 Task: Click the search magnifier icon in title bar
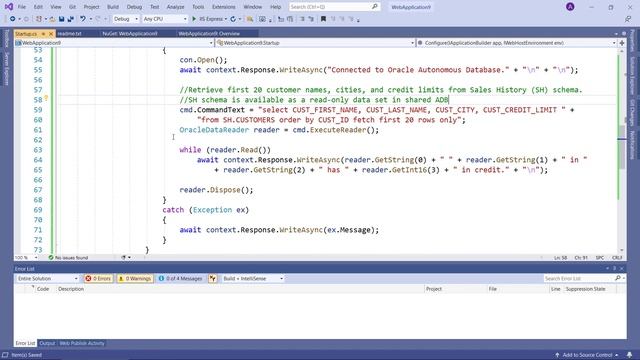coord(374,7)
